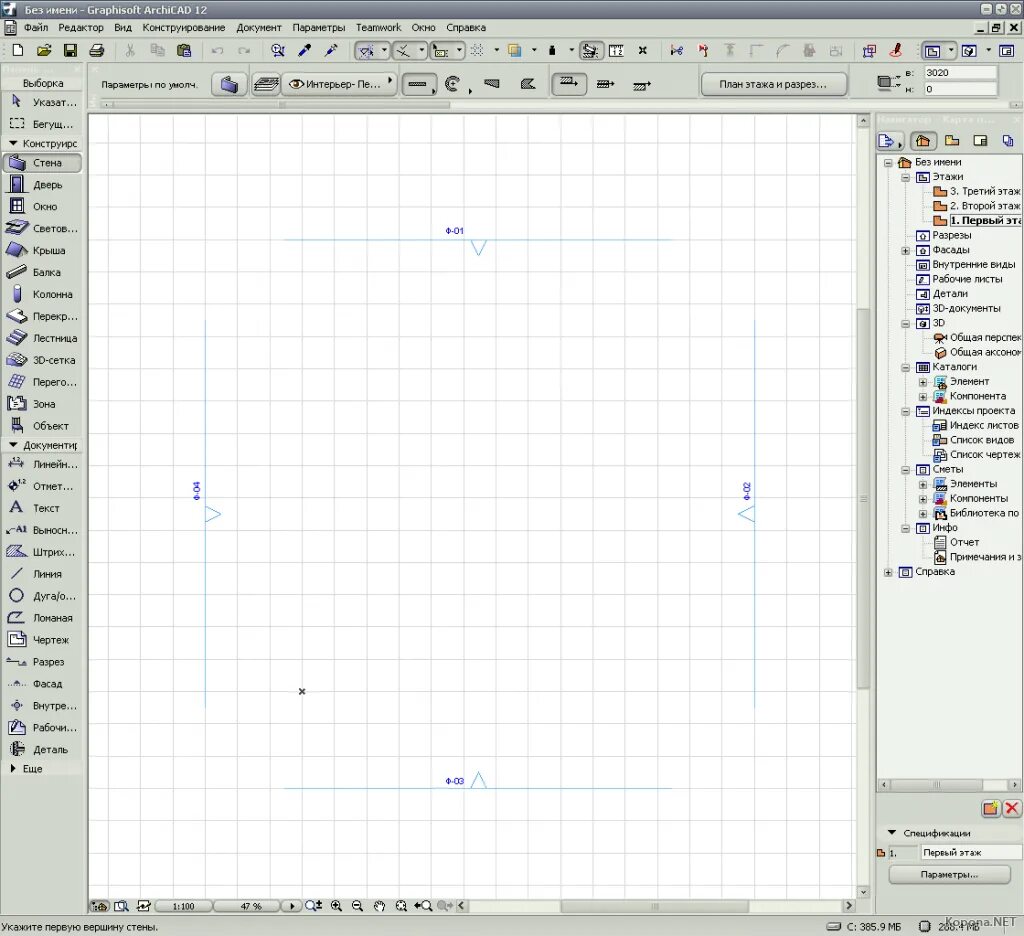
Task: Select the Фасад (Elevation) tool
Action: [43, 683]
